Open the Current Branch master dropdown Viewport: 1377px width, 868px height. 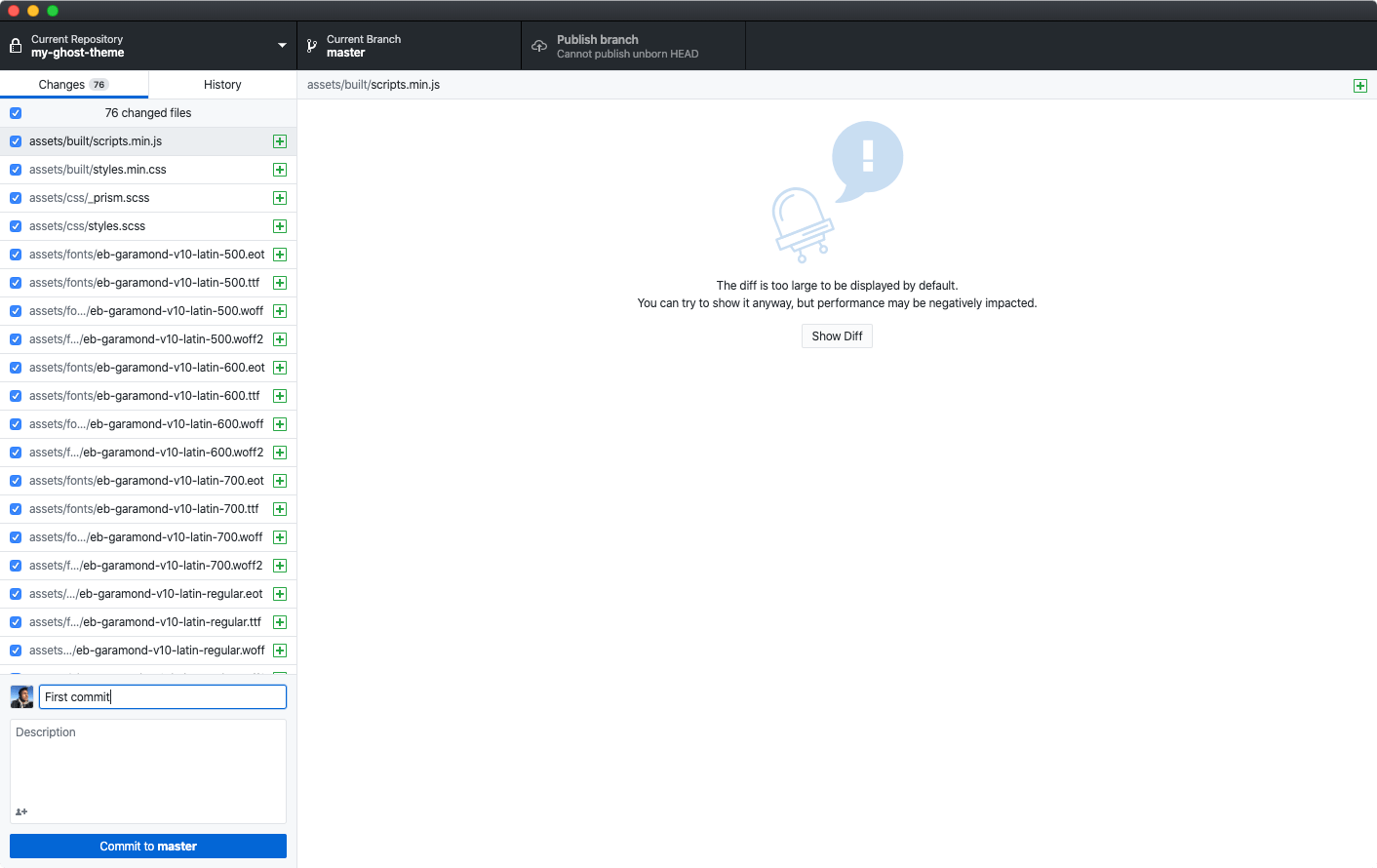pos(410,46)
